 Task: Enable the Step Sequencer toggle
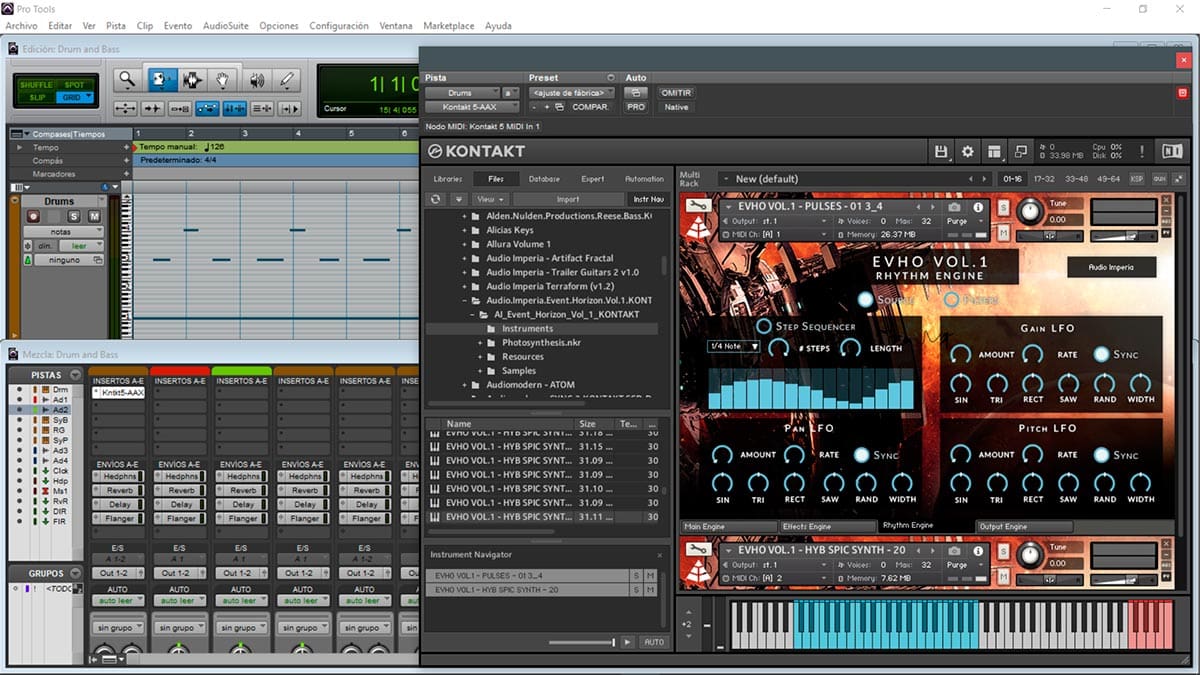[764, 326]
